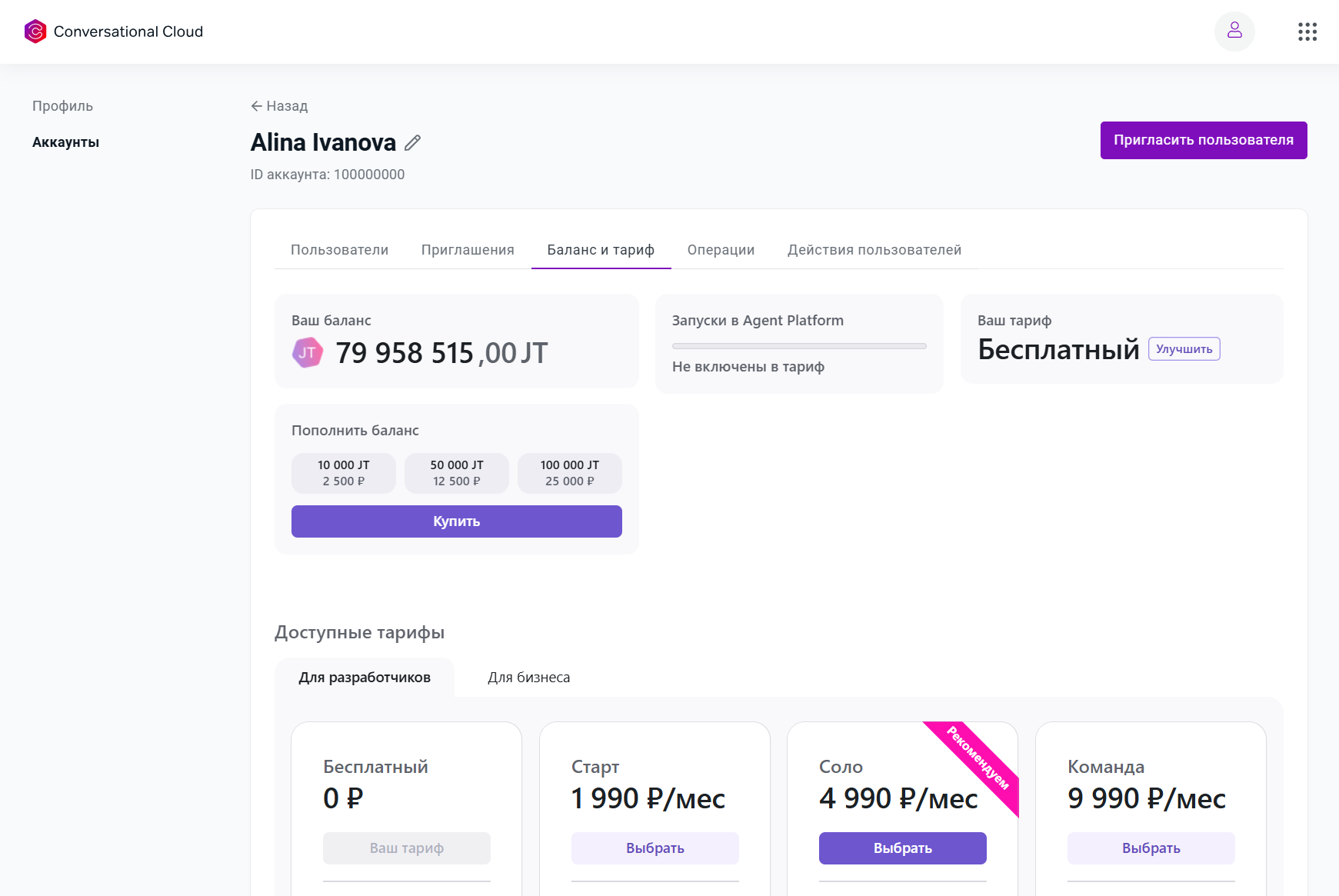Show tariffs in Для бизнеса tab
The image size is (1339, 896).
pyautogui.click(x=528, y=678)
